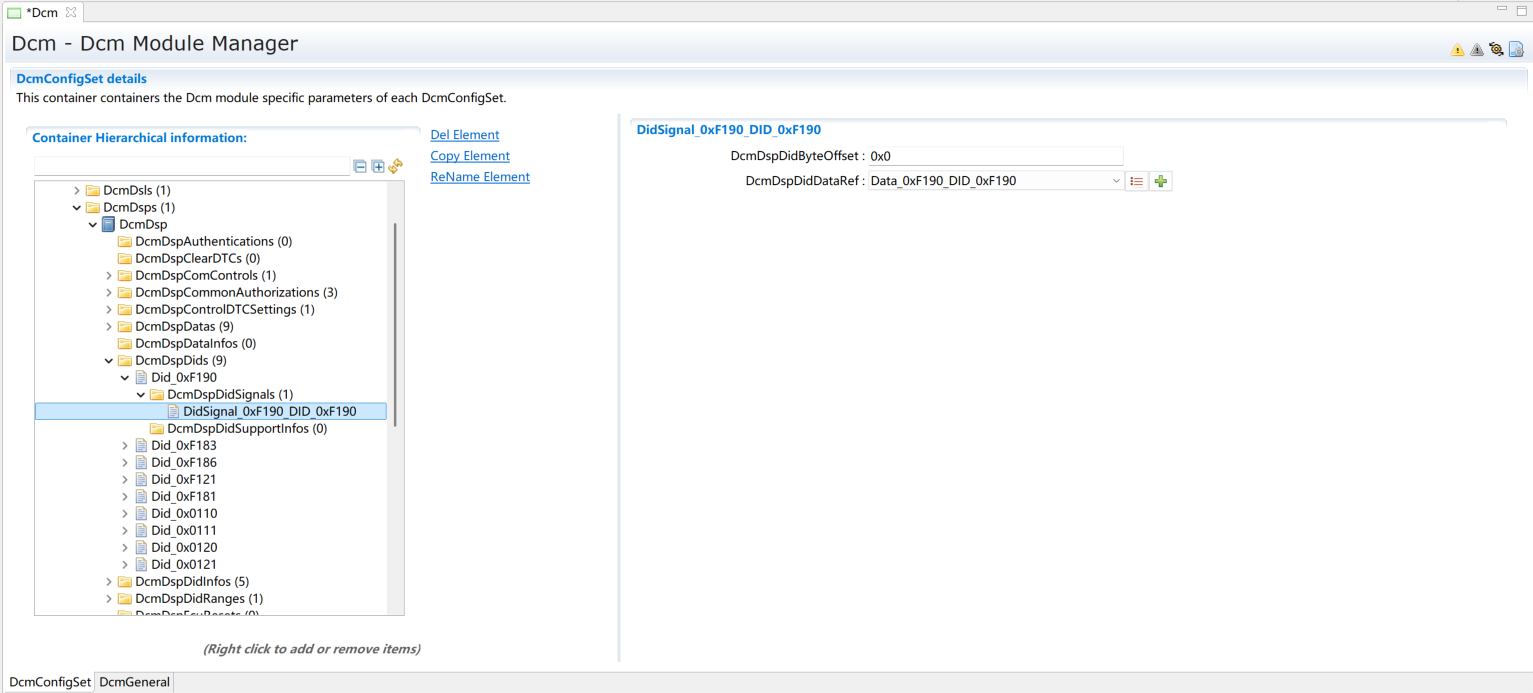The width and height of the screenshot is (1533, 693).
Task: Click the yellow warning triangle icon
Action: (x=1457, y=50)
